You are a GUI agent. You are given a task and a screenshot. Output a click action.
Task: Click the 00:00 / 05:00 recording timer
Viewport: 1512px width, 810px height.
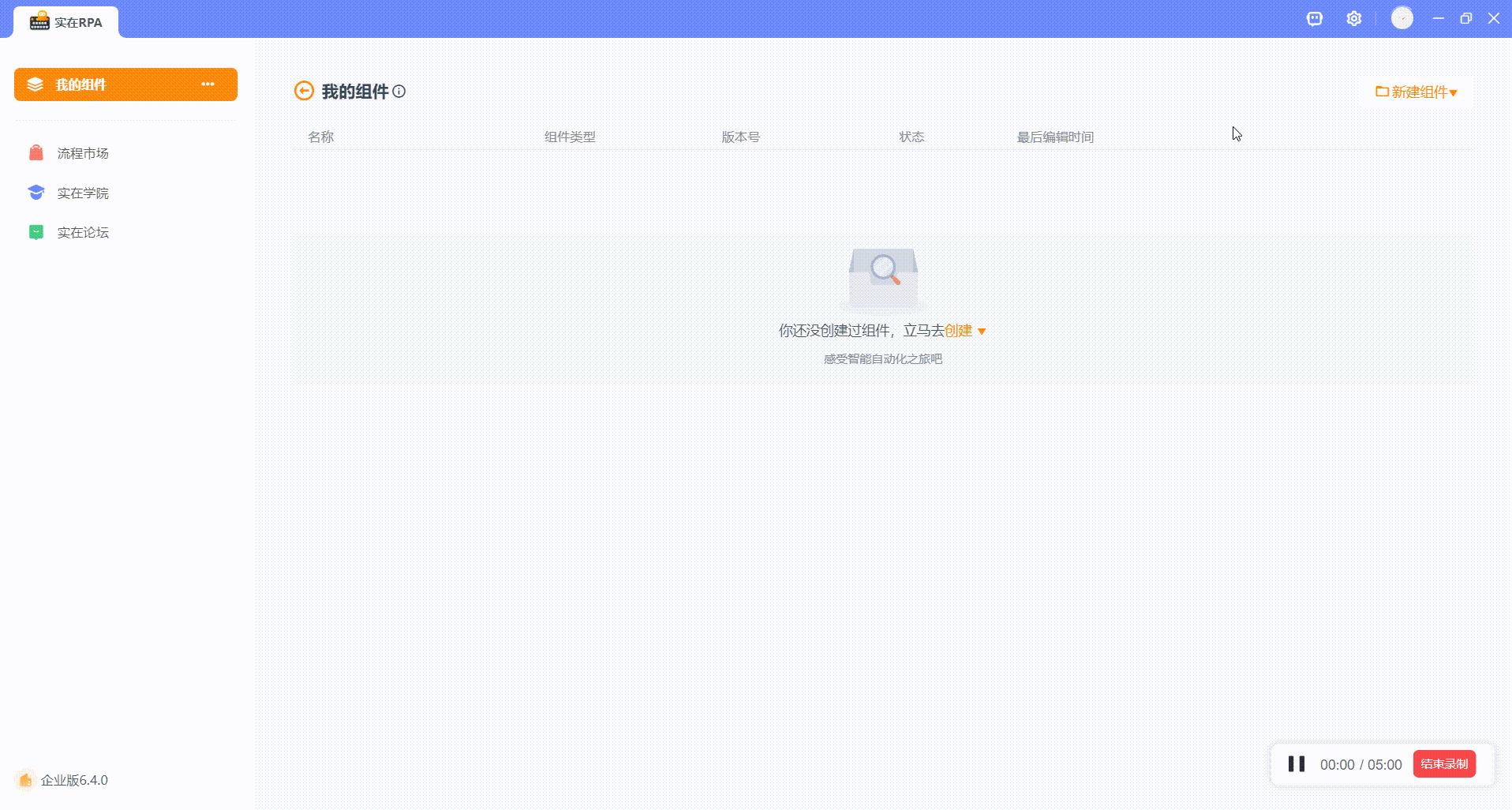pyautogui.click(x=1360, y=765)
